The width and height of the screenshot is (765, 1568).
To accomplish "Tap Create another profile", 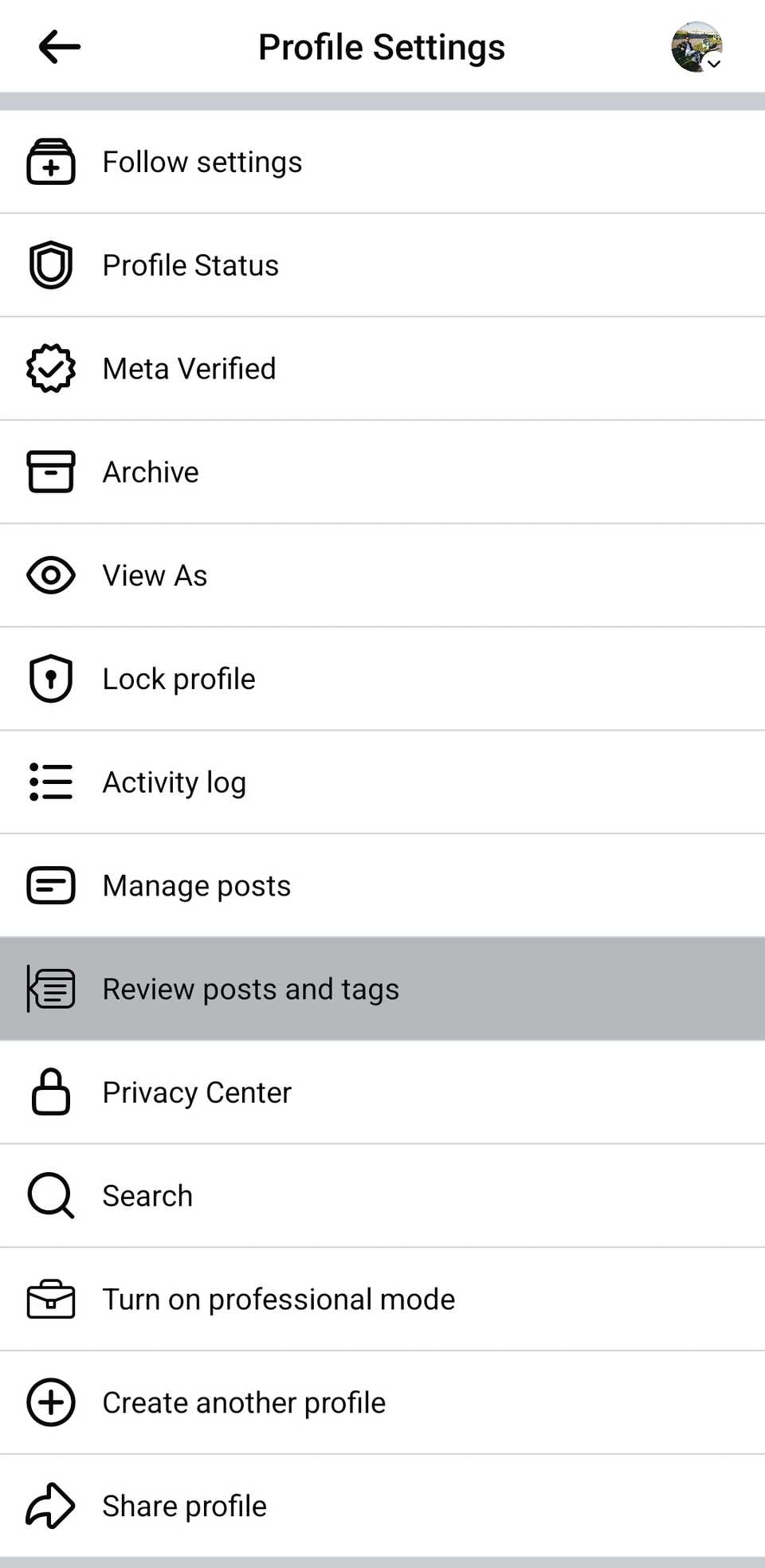I will (244, 1402).
